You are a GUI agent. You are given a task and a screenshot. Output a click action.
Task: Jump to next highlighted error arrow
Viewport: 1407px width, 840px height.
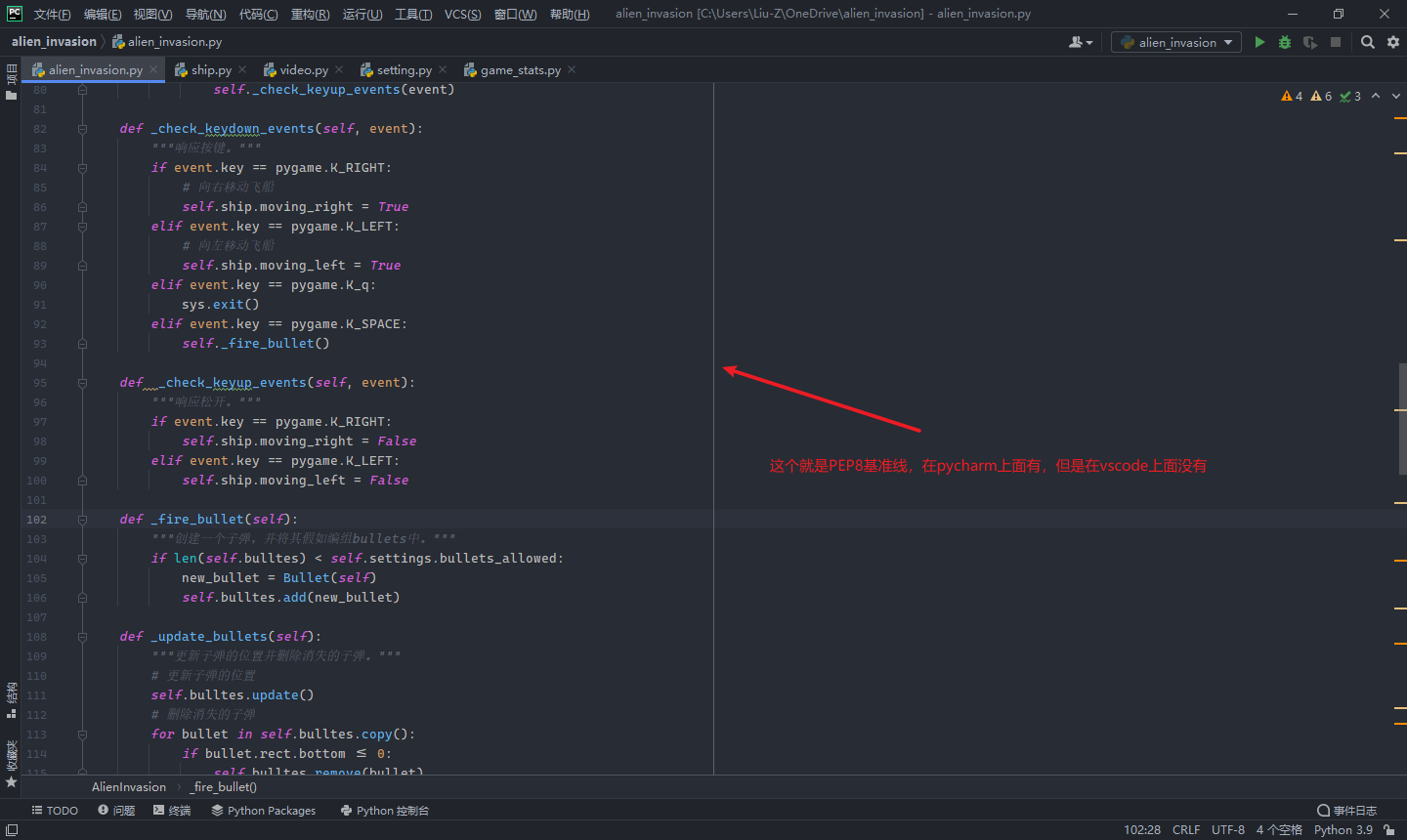(x=1395, y=96)
